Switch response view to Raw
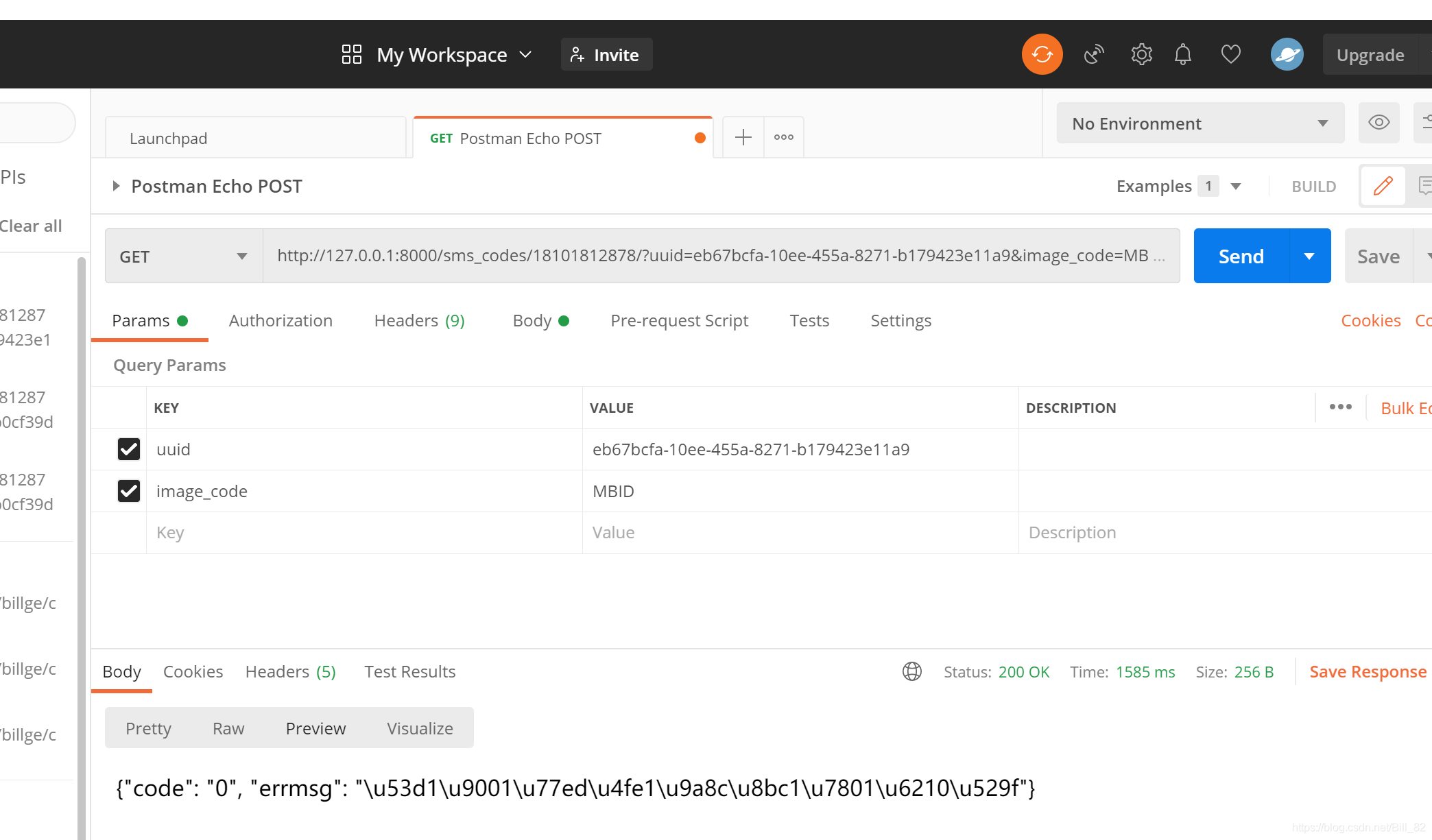Image resolution: width=1432 pixels, height=840 pixels. [x=228, y=728]
